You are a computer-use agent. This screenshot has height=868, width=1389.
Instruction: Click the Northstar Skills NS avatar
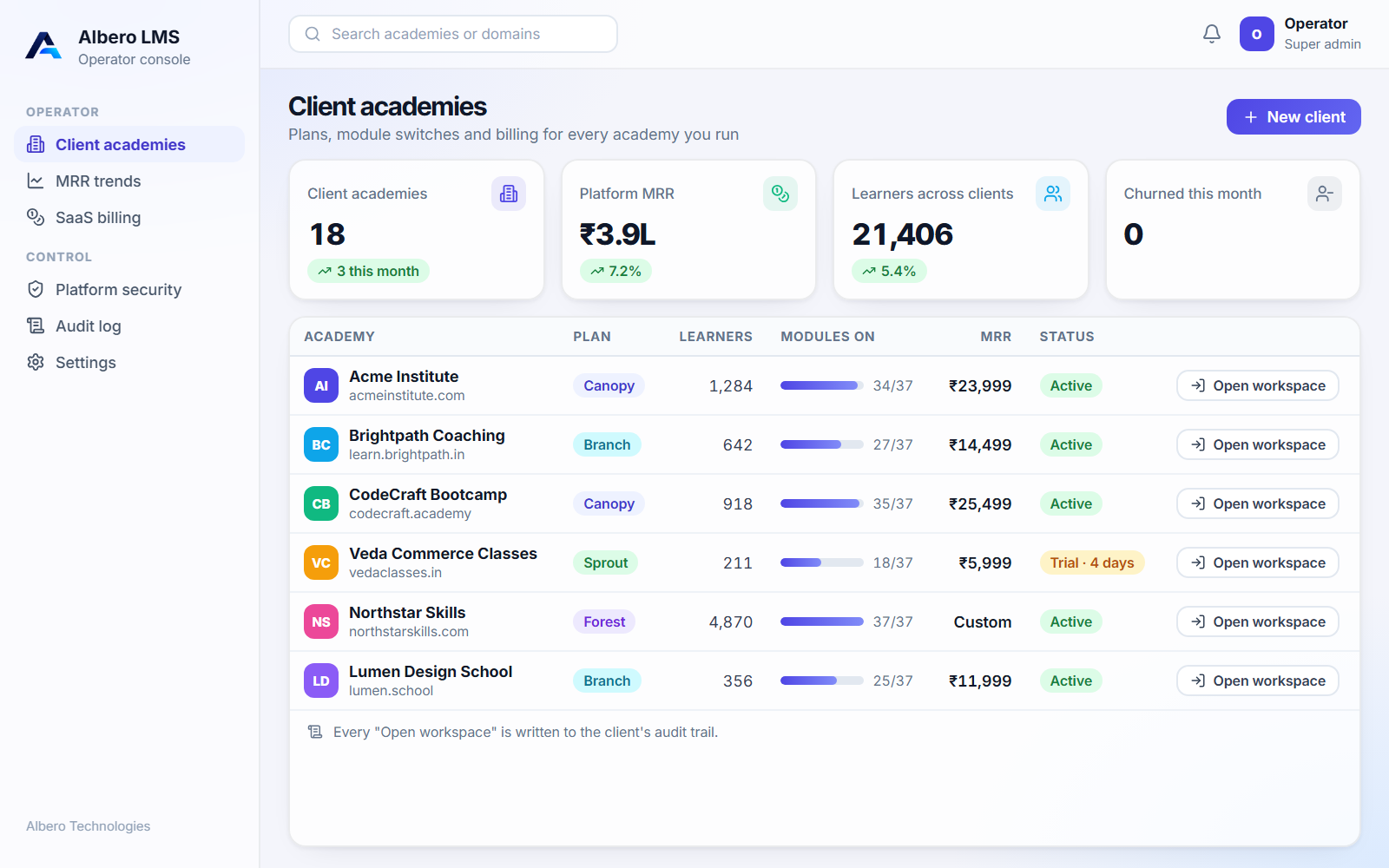click(321, 621)
